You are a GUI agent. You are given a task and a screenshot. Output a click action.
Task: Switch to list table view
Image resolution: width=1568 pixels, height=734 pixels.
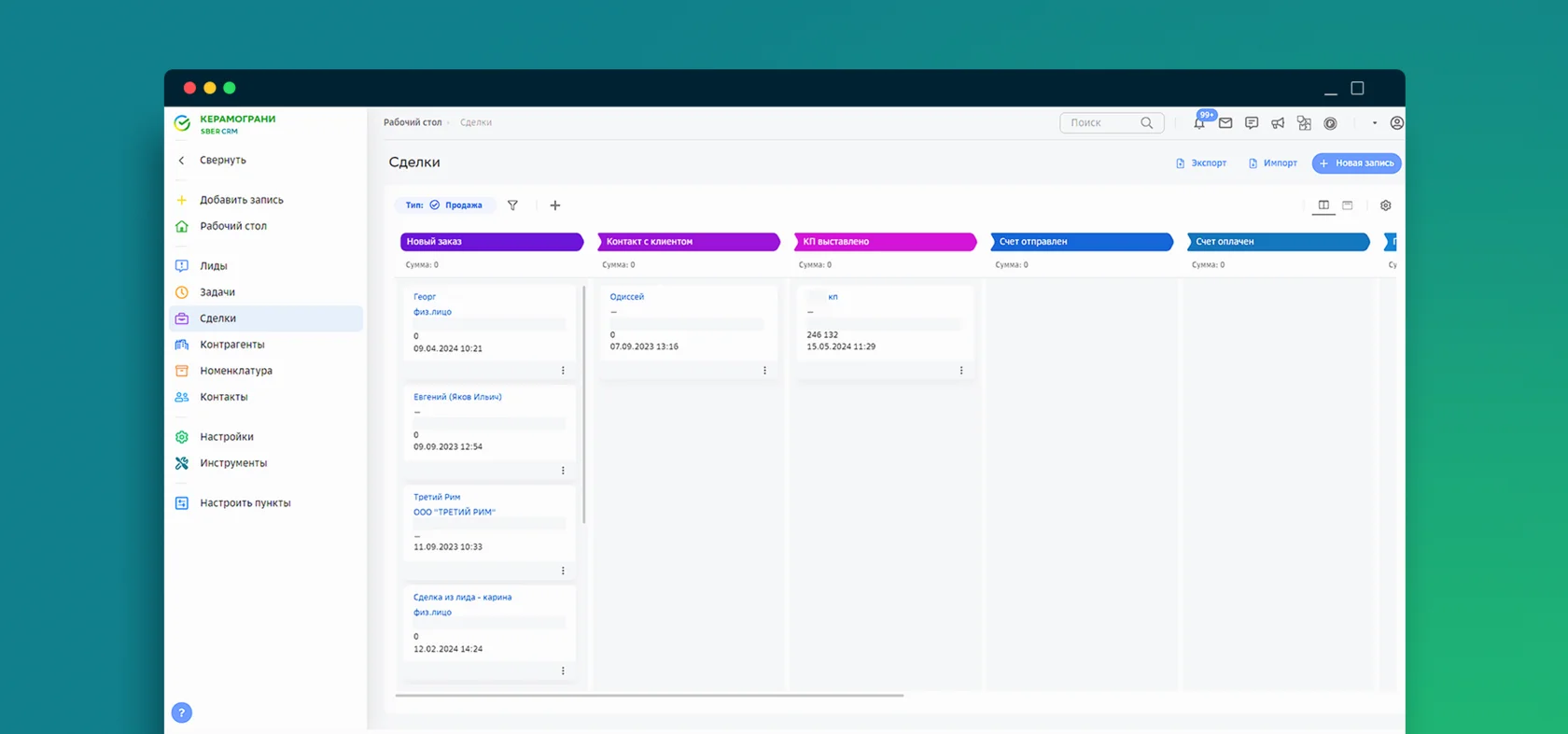(x=1348, y=205)
